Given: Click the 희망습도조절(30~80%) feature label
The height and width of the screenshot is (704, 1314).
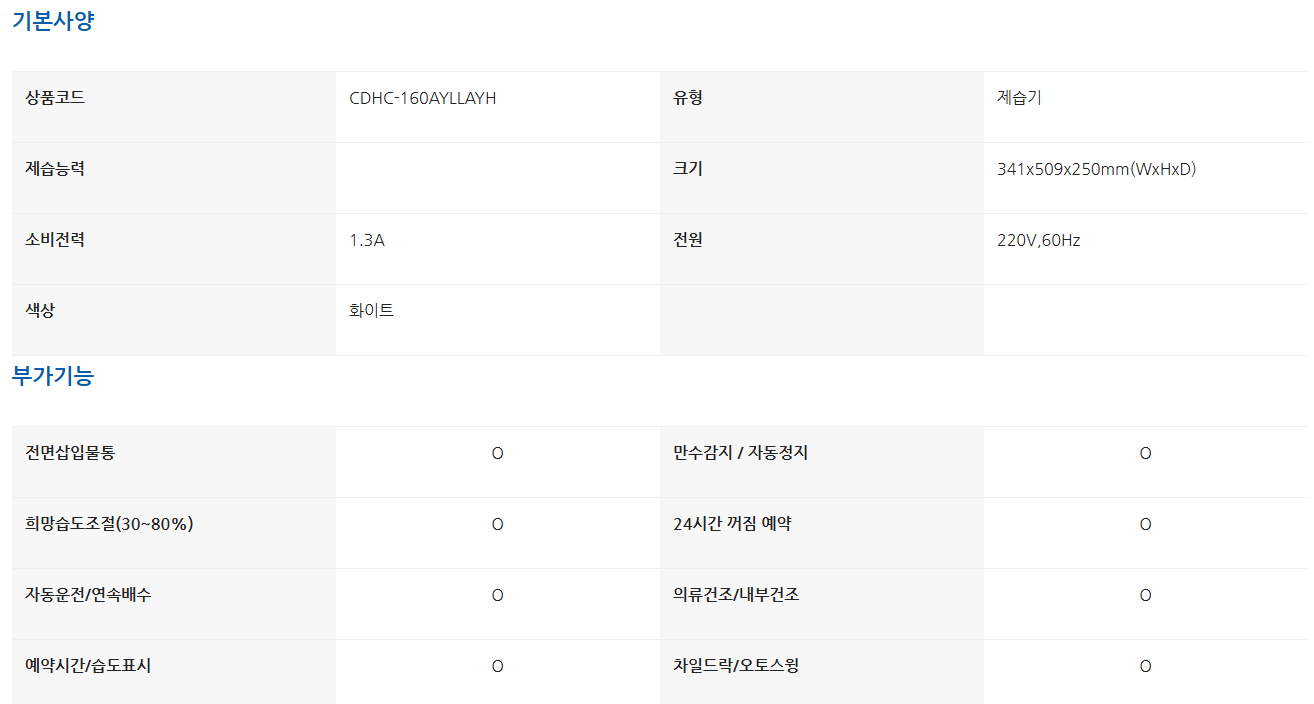Looking at the screenshot, I should click(109, 524).
